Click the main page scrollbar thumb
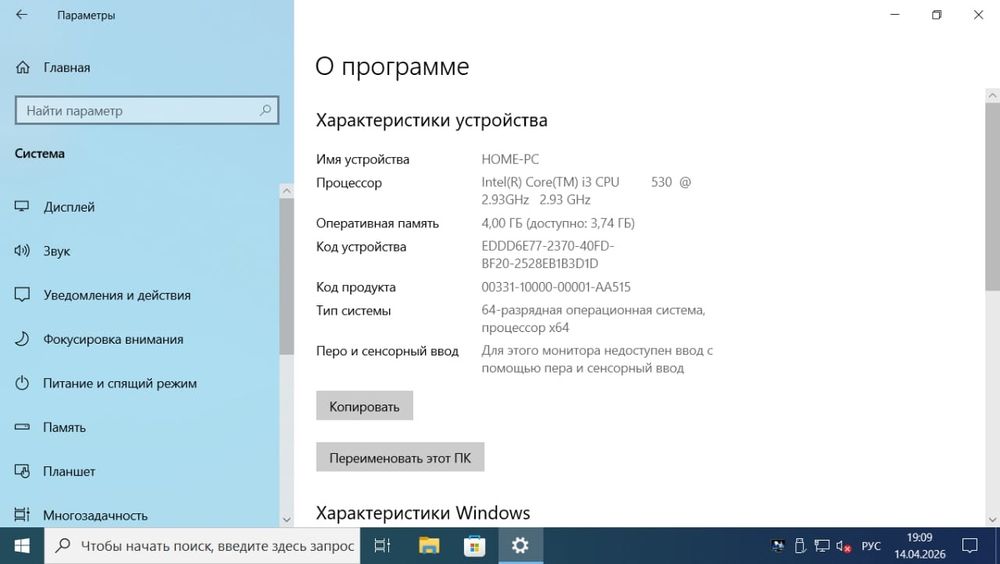The width and height of the screenshot is (1000, 564). 992,197
